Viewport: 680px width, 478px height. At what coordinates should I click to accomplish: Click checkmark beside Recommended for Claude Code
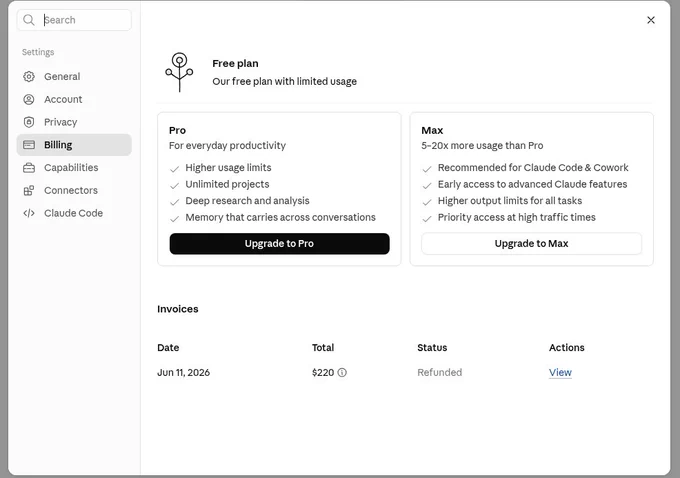(x=427, y=169)
